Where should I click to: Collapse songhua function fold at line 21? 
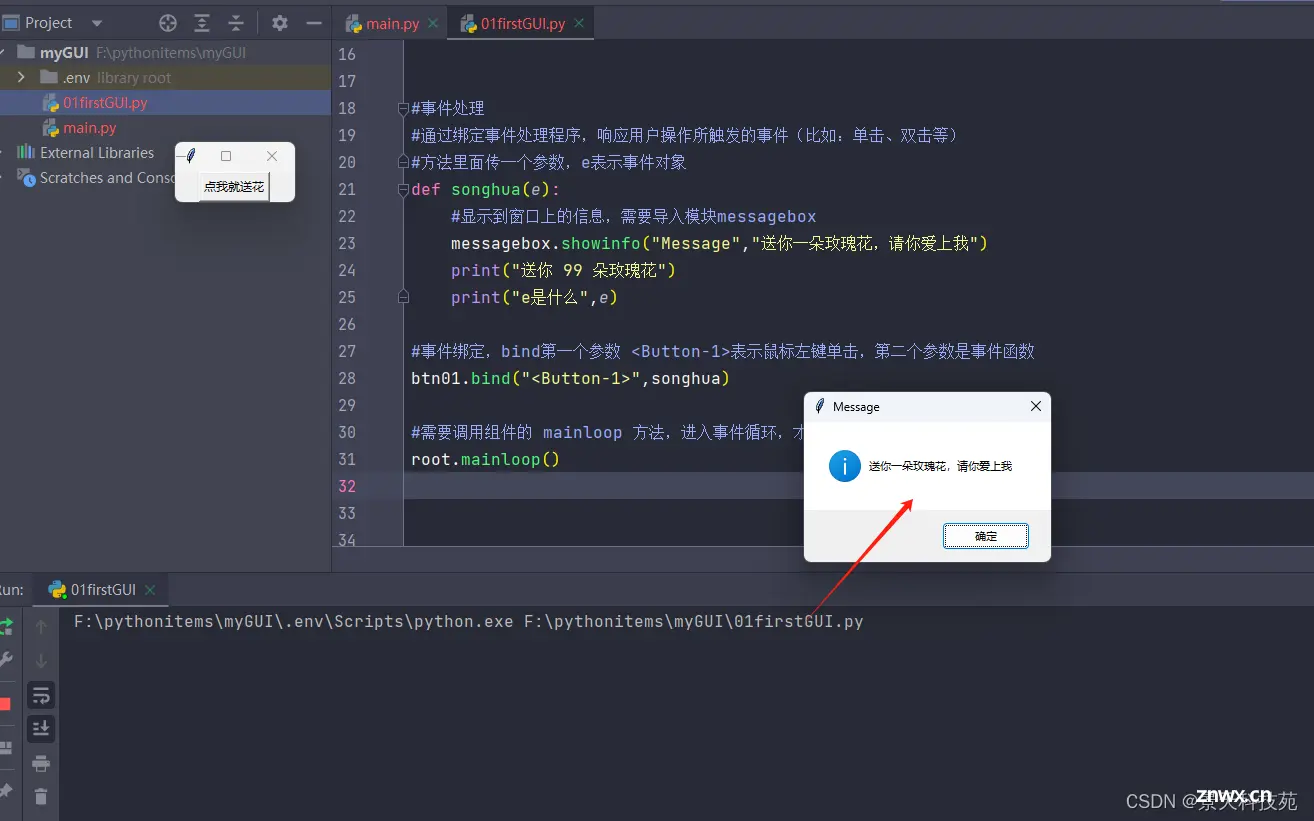tap(403, 189)
